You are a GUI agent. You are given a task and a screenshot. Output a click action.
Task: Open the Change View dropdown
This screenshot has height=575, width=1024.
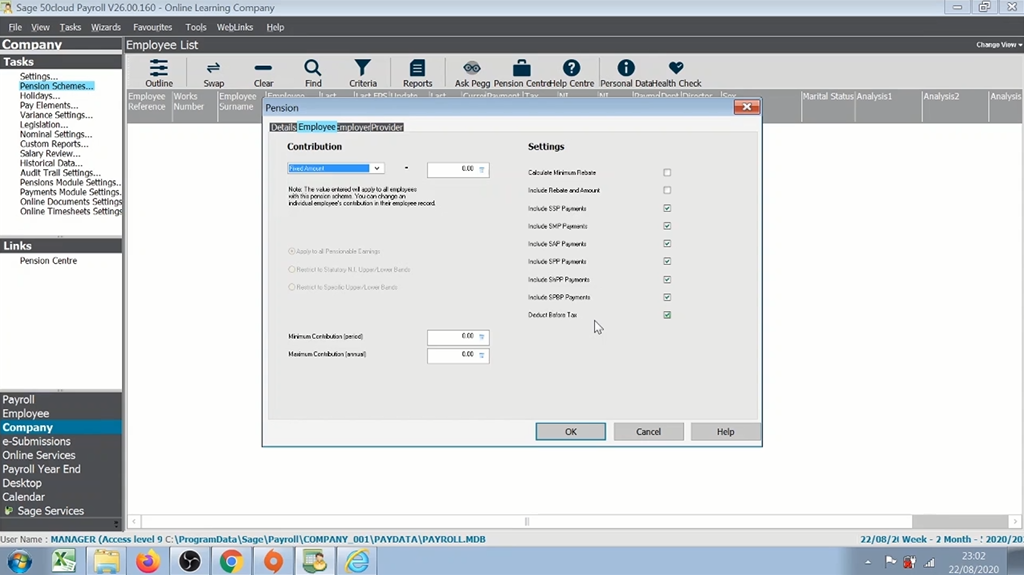pyautogui.click(x=999, y=44)
